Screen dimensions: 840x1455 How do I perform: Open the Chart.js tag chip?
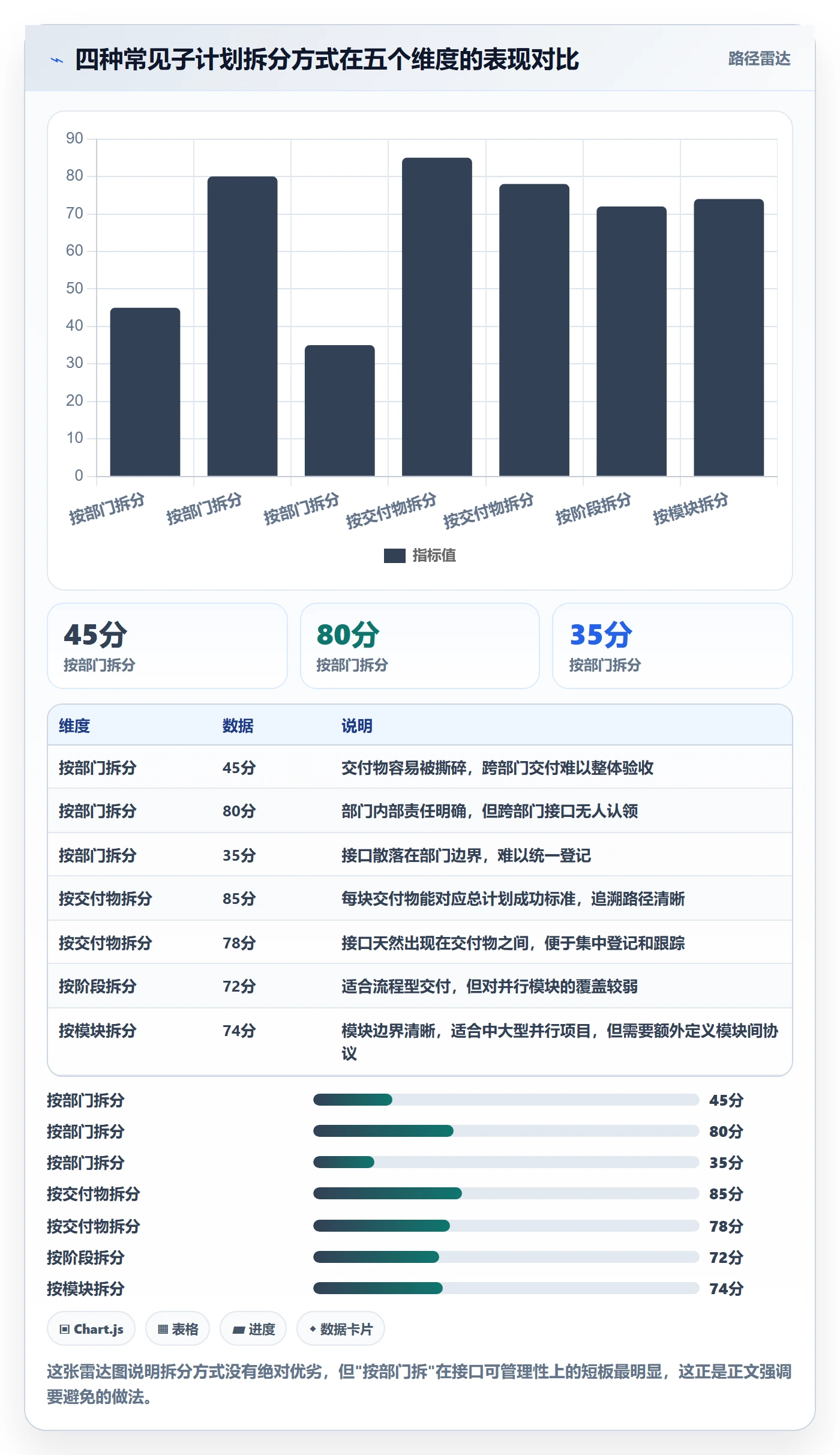tap(91, 1329)
